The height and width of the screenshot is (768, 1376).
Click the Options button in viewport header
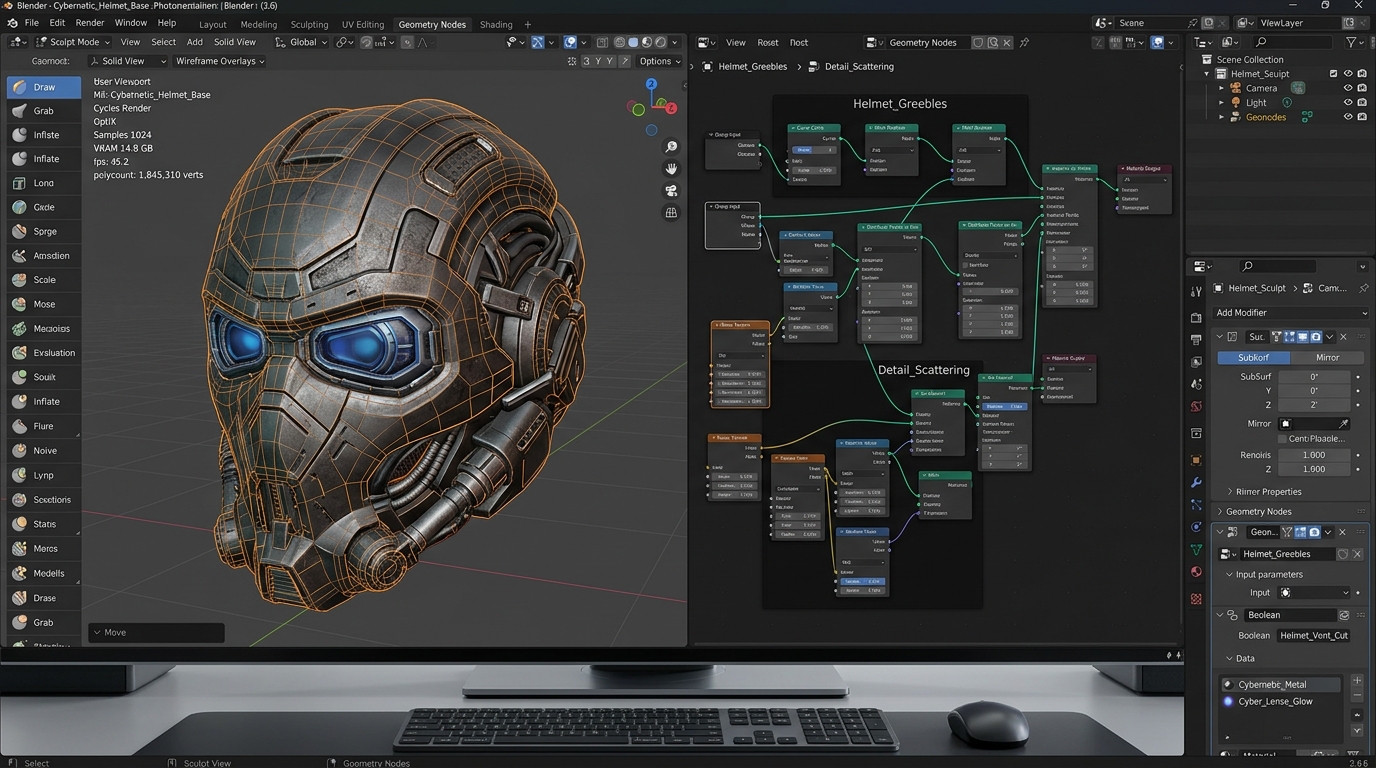pos(659,61)
